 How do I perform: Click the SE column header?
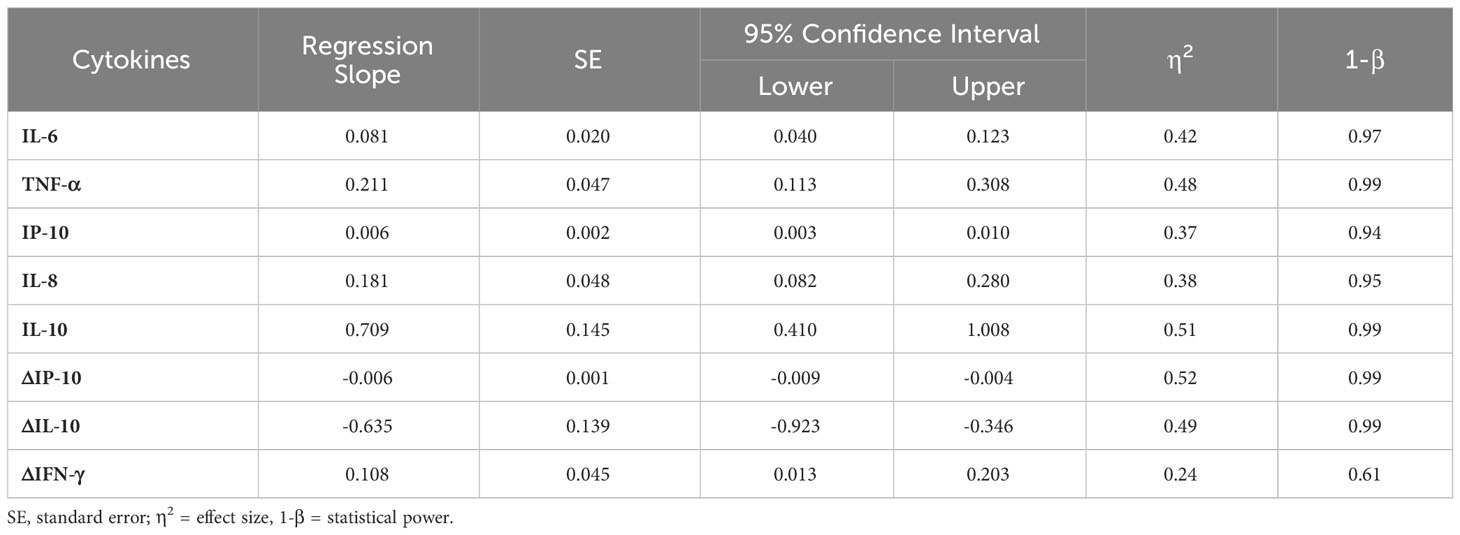589,60
